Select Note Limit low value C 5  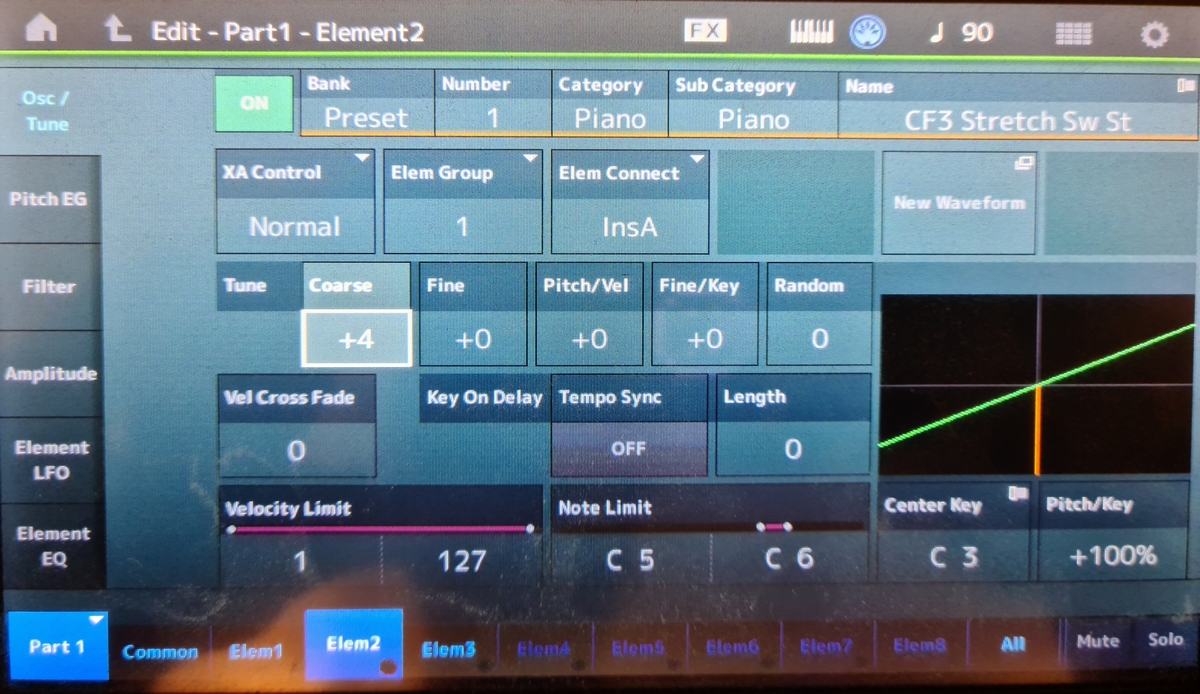coord(630,560)
